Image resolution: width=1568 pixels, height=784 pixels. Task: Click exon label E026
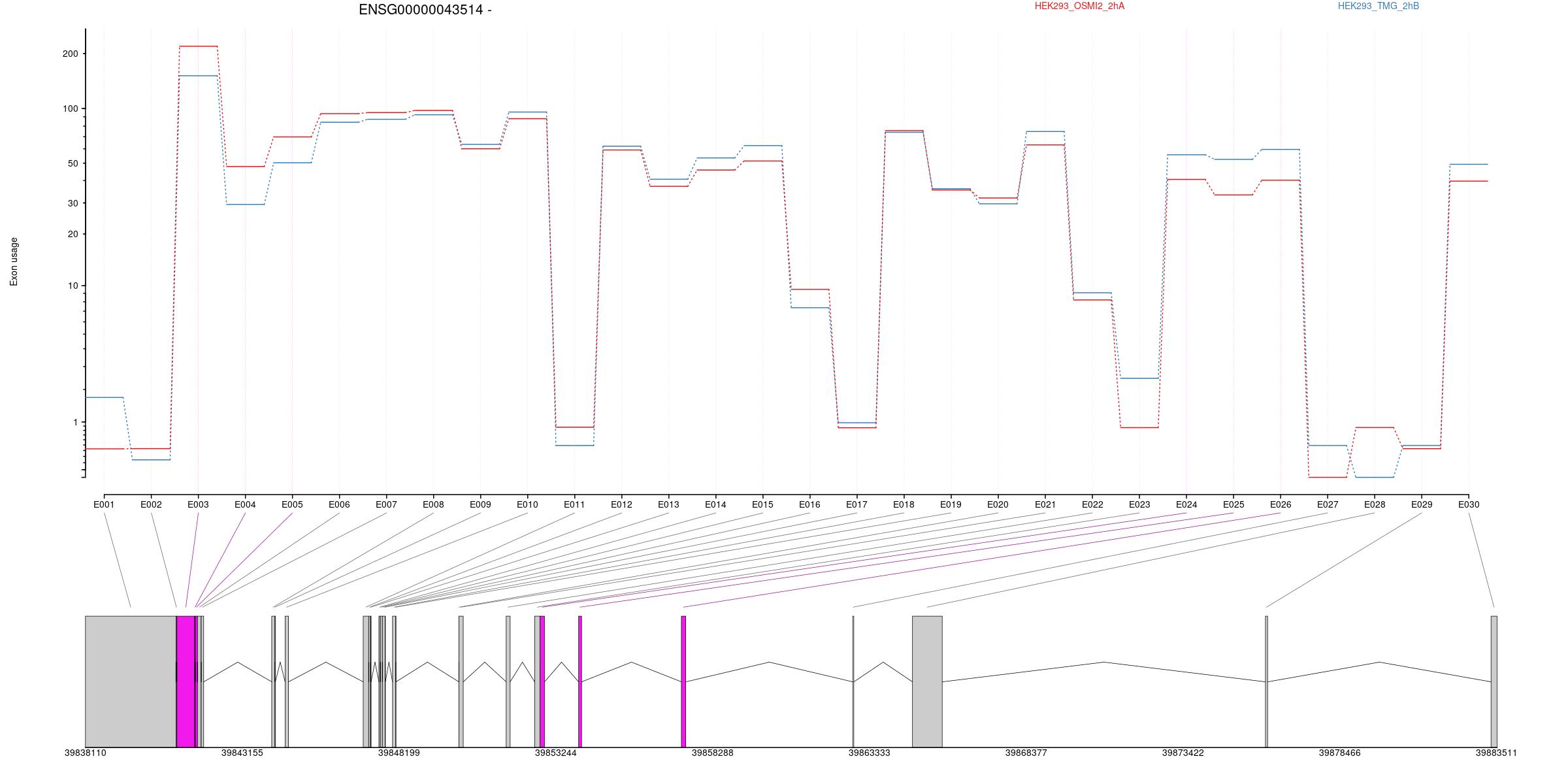[1281, 504]
